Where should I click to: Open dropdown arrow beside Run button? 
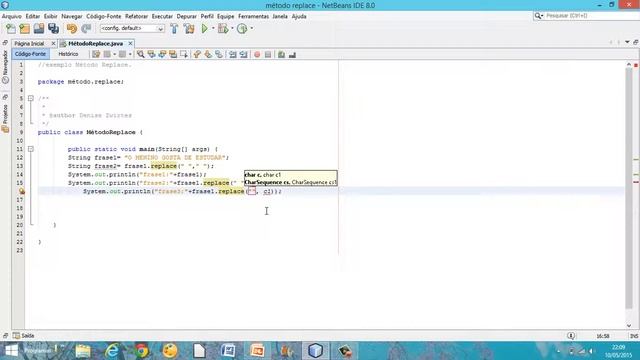point(213,28)
